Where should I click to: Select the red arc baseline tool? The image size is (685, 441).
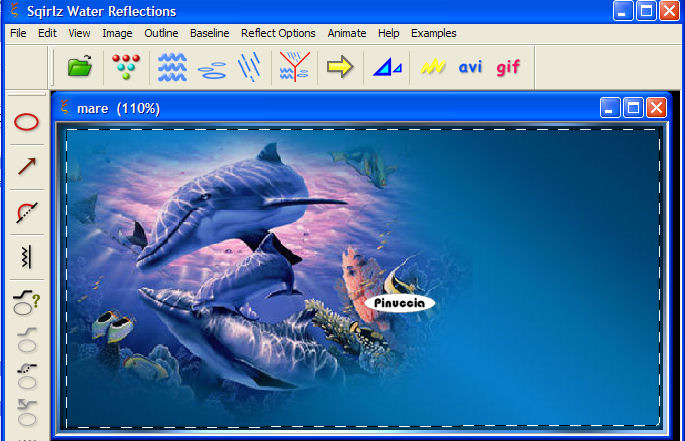[x=27, y=212]
